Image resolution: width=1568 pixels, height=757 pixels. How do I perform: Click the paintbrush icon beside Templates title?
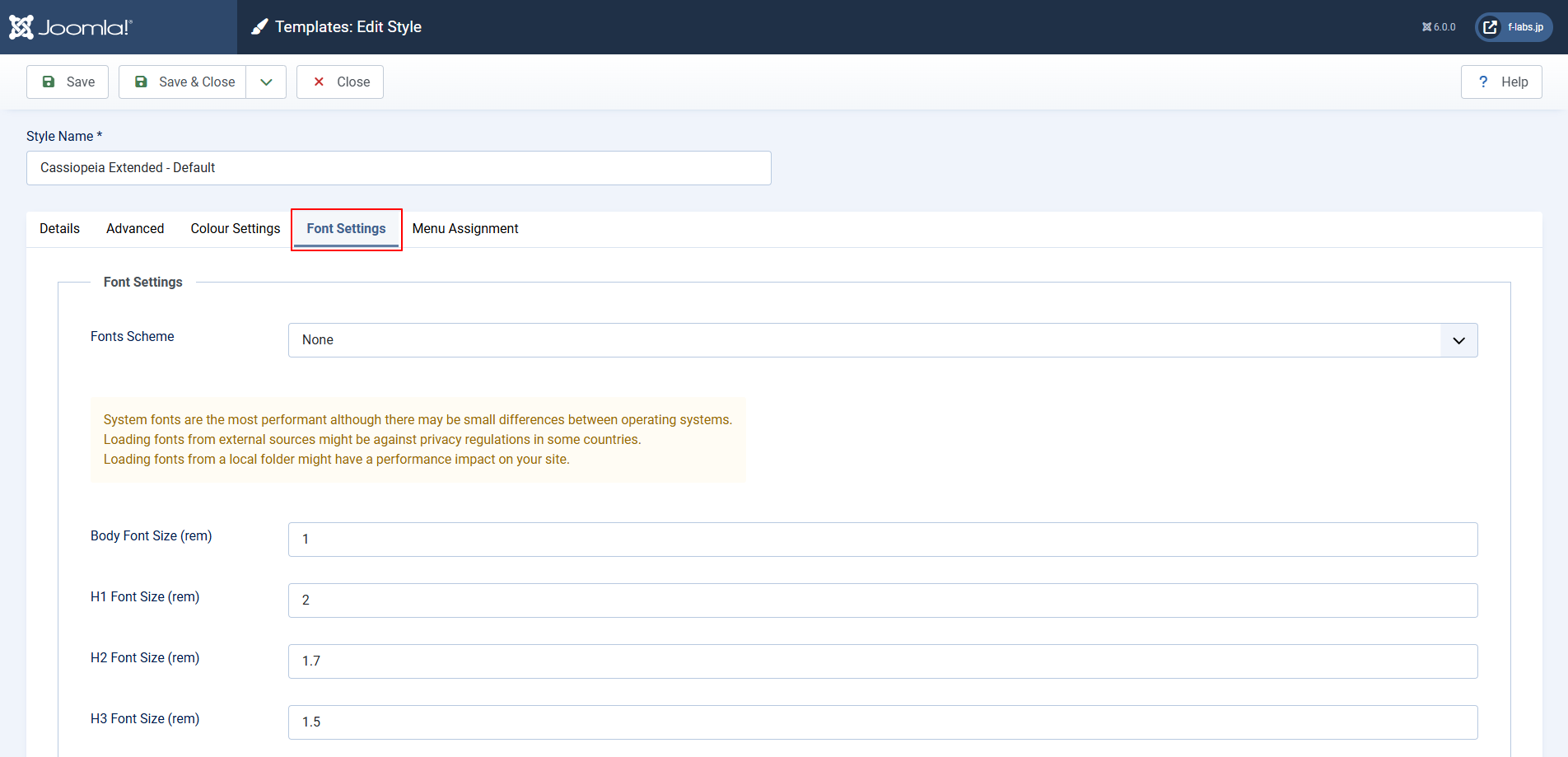259,27
